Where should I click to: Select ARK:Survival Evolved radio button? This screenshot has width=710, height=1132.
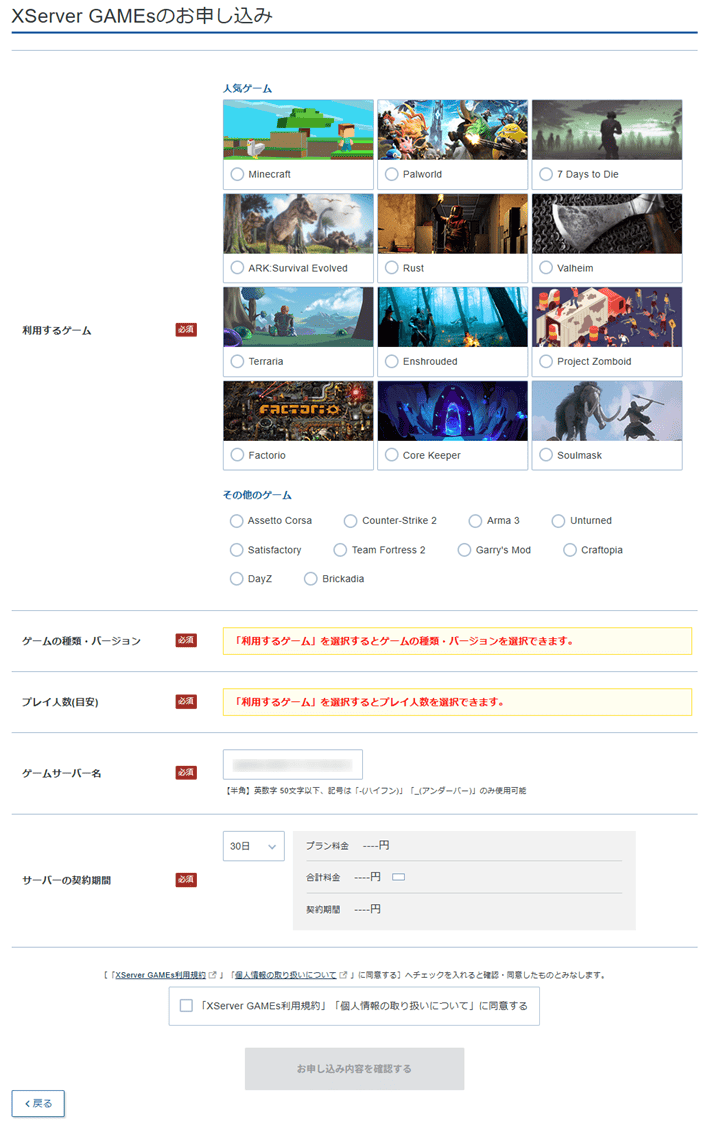coord(237,268)
